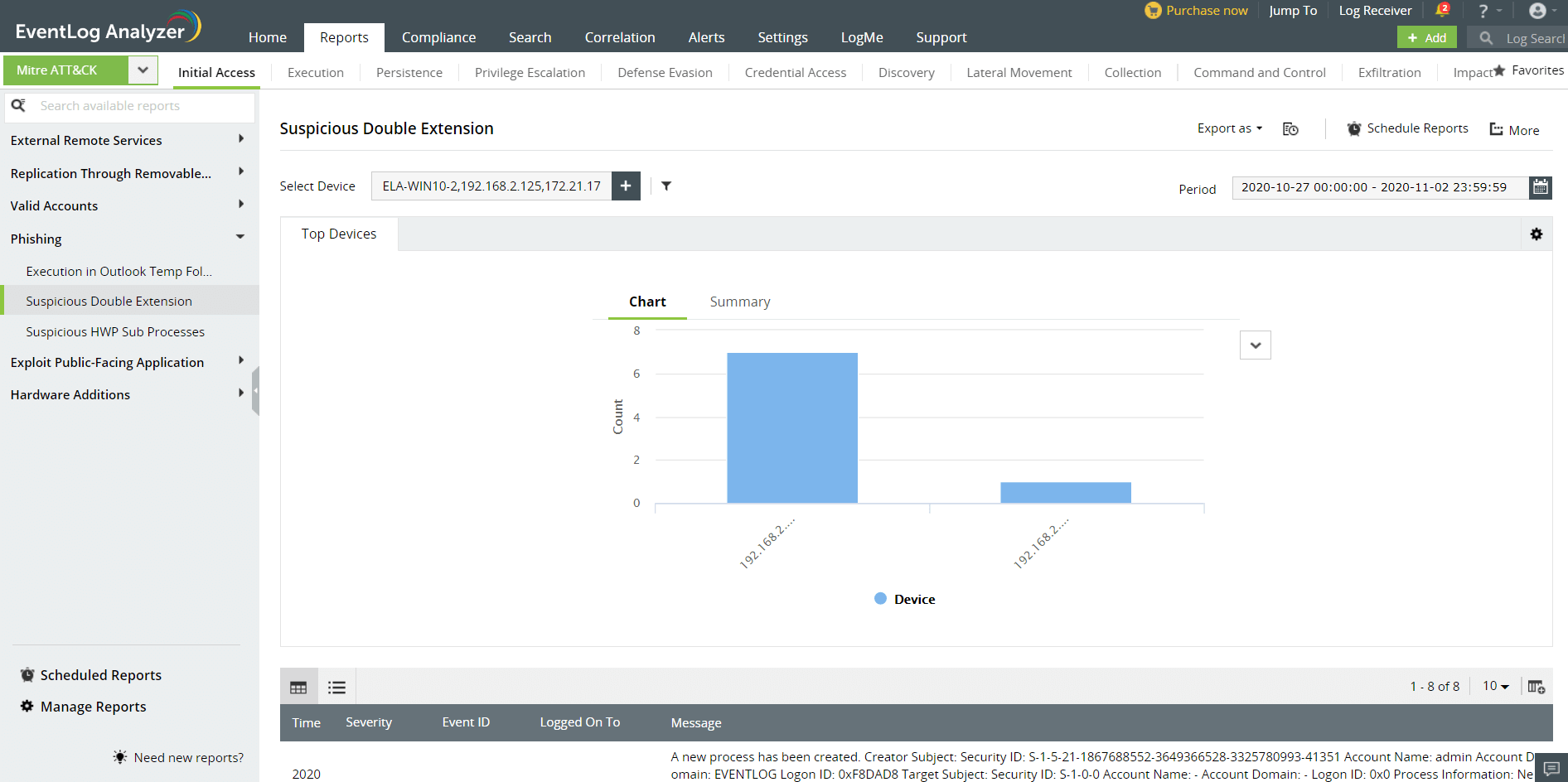Click the Schedule Reports clock icon
The width and height of the screenshot is (1568, 782).
point(1354,128)
